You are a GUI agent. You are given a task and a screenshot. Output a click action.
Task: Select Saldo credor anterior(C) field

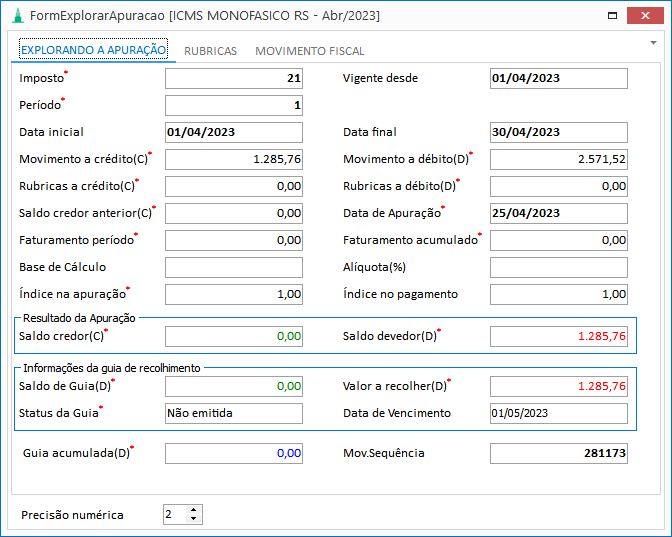point(234,213)
